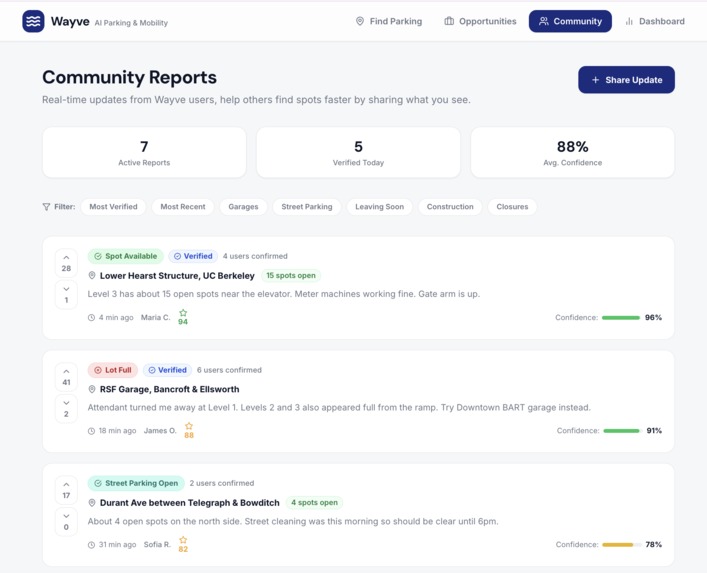Screen dimensions: 707x573
Task: Click Maria C.'s star rating 94
Action: [183, 317]
